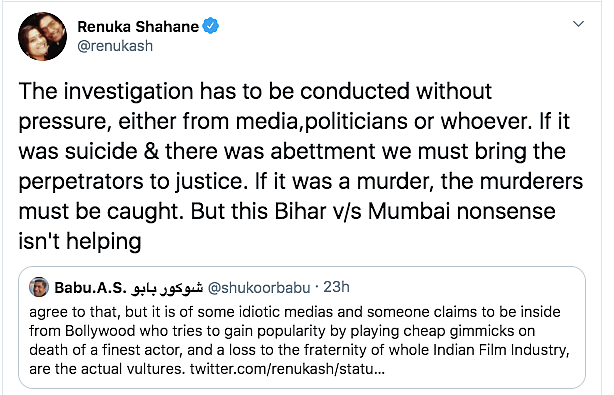Screen dimensions: 614x395
Task: Open the tweet options chevron menu
Action: (578, 24)
